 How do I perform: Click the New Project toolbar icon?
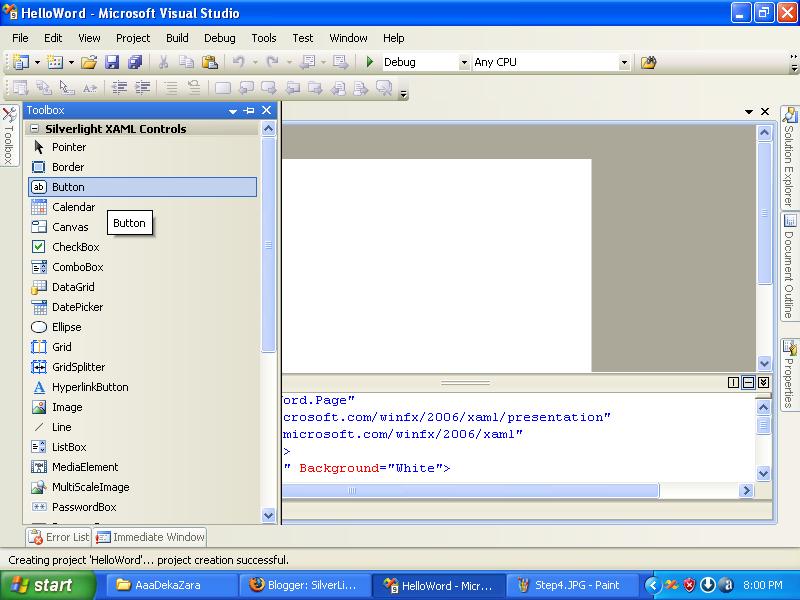(x=21, y=62)
